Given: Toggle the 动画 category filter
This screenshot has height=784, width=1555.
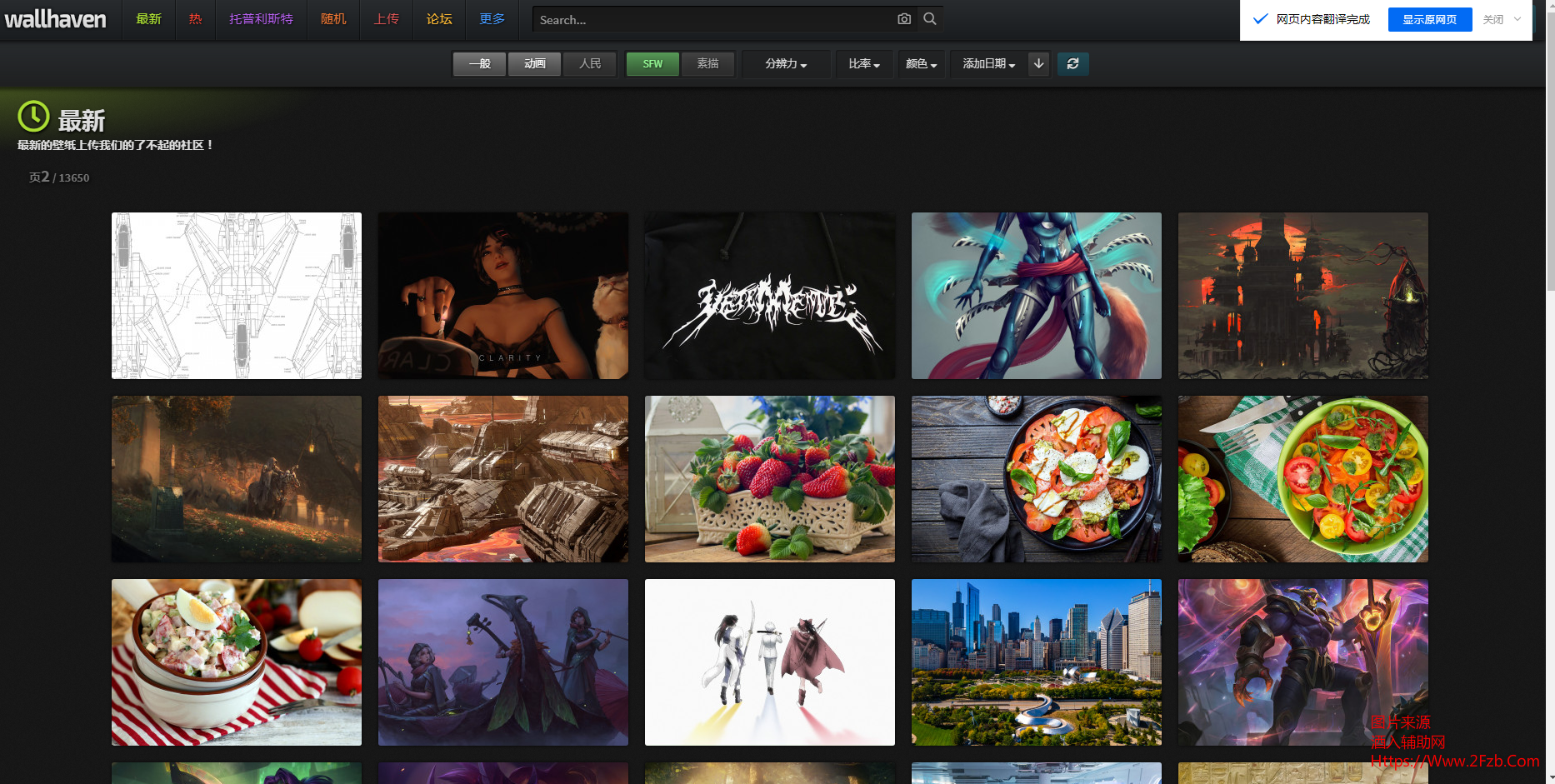Looking at the screenshot, I should tap(534, 63).
